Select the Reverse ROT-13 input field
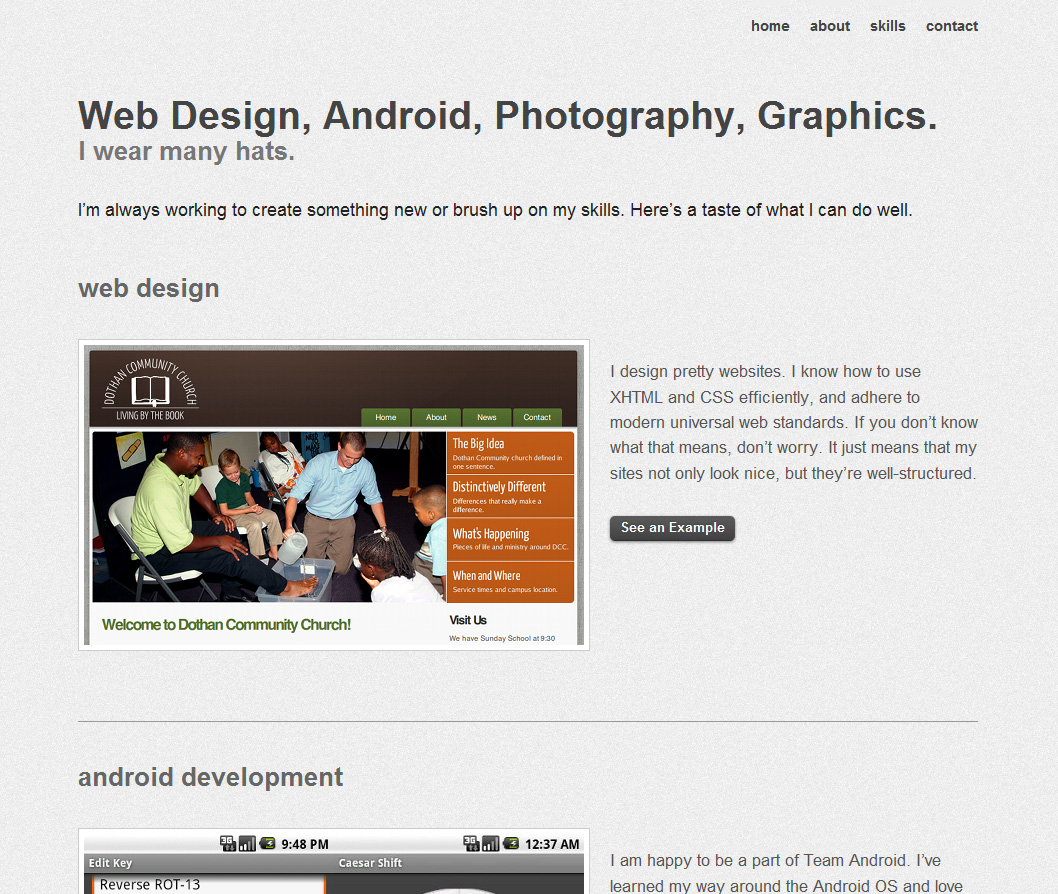Viewport: 1058px width, 894px height. pos(208,885)
